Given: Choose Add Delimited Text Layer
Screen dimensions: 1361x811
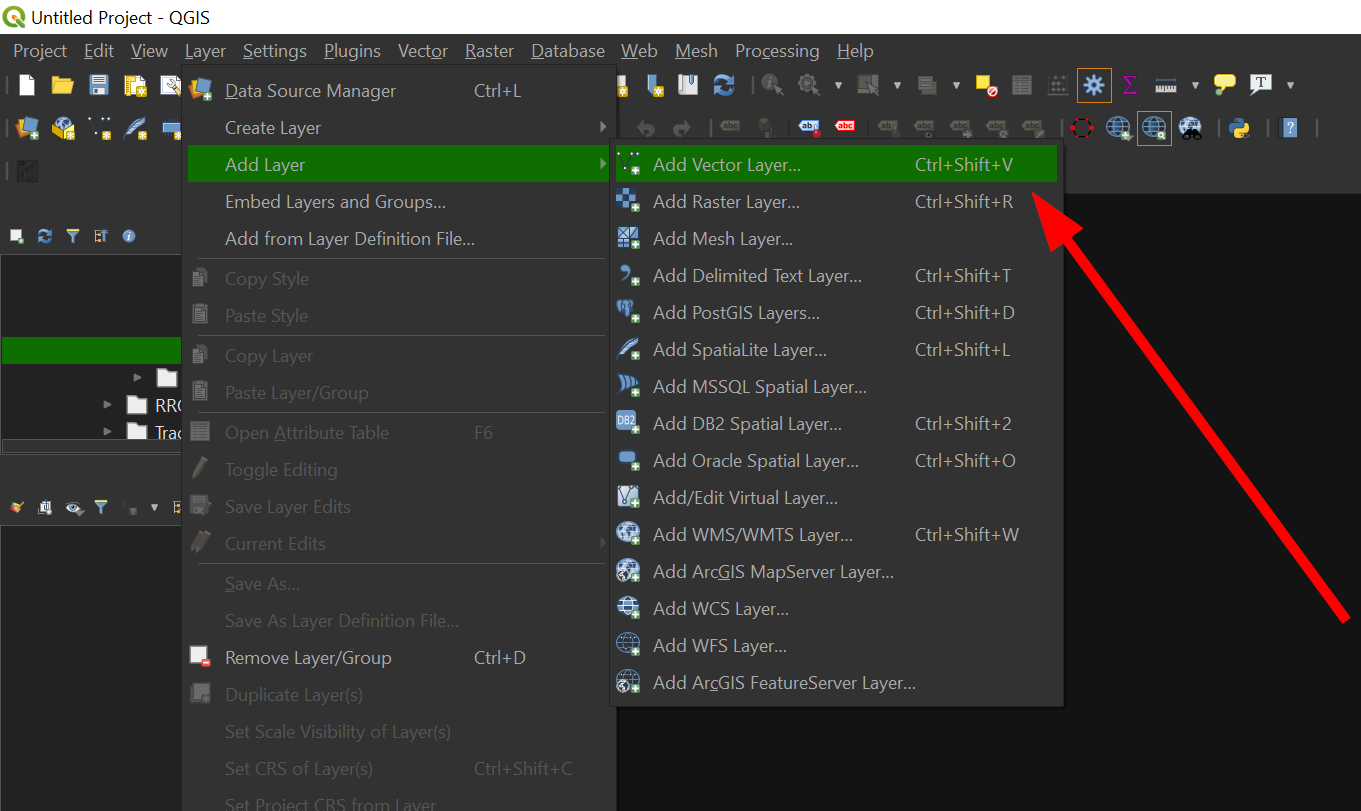Looking at the screenshot, I should [834, 275].
